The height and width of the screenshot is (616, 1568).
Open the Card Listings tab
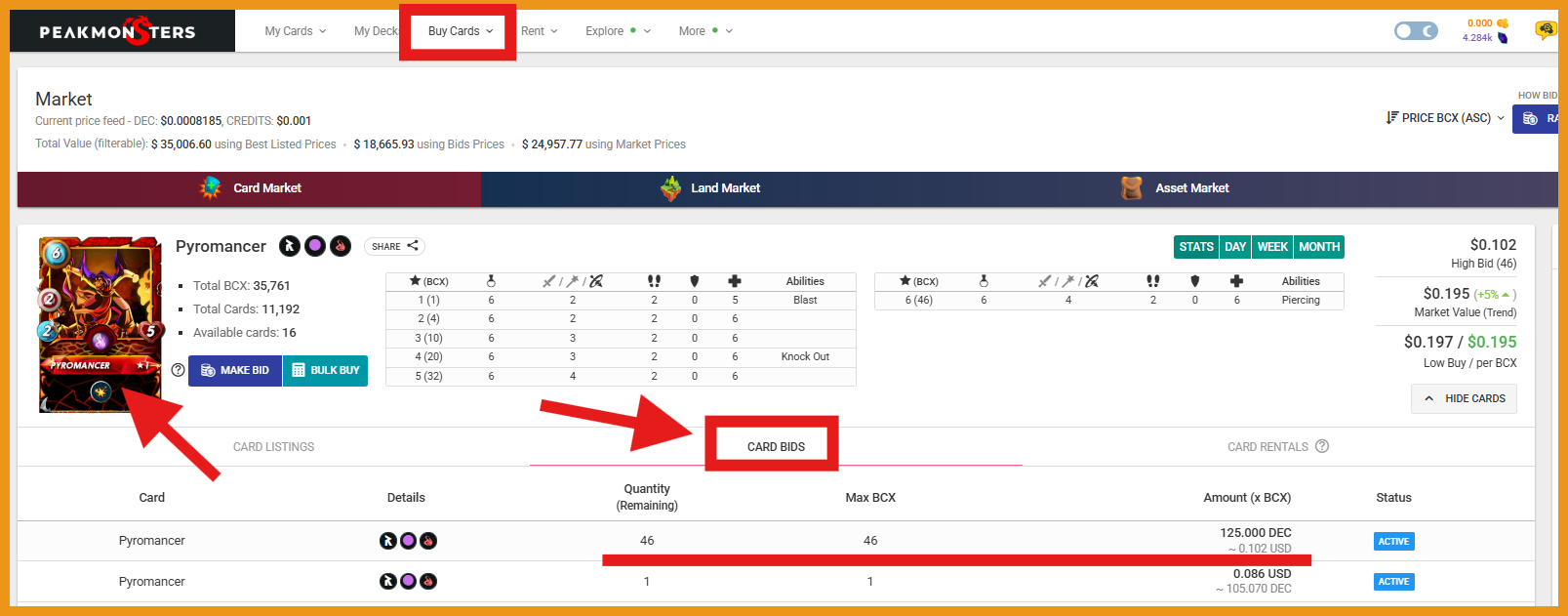[x=273, y=447]
